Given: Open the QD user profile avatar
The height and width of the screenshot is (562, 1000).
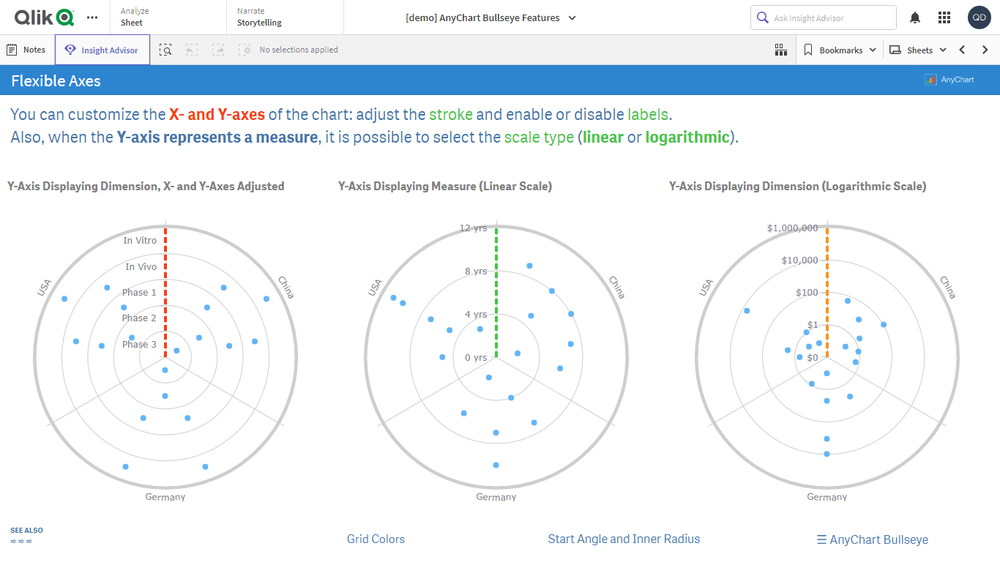Looking at the screenshot, I should (979, 18).
